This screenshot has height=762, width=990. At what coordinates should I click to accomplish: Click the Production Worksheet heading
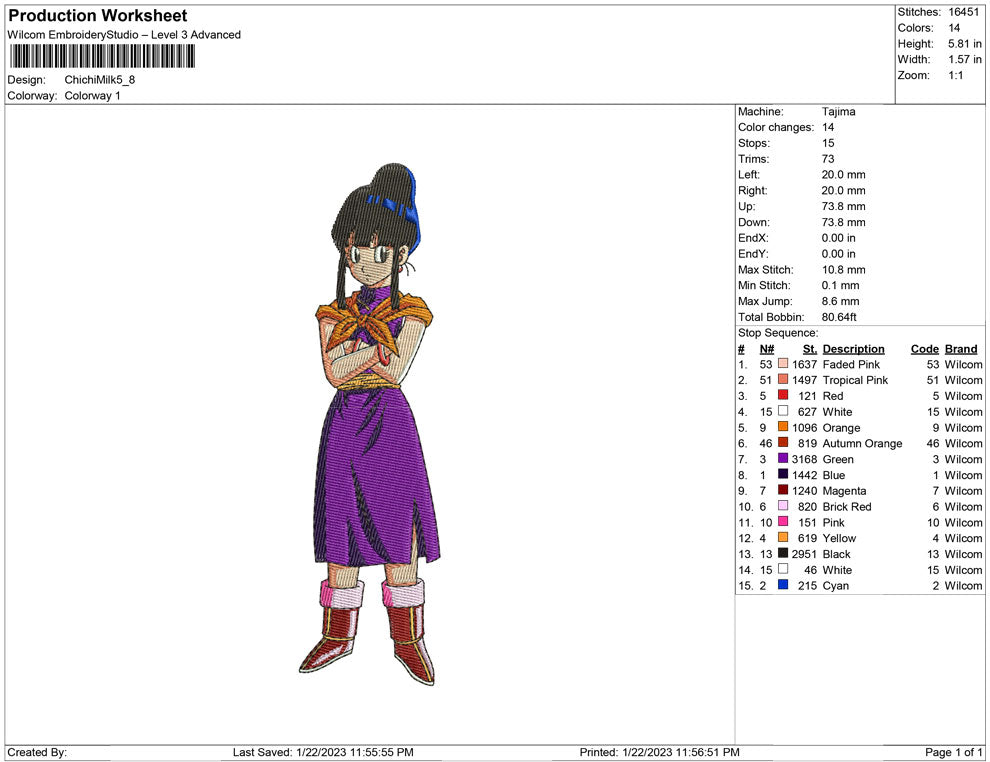pos(98,16)
